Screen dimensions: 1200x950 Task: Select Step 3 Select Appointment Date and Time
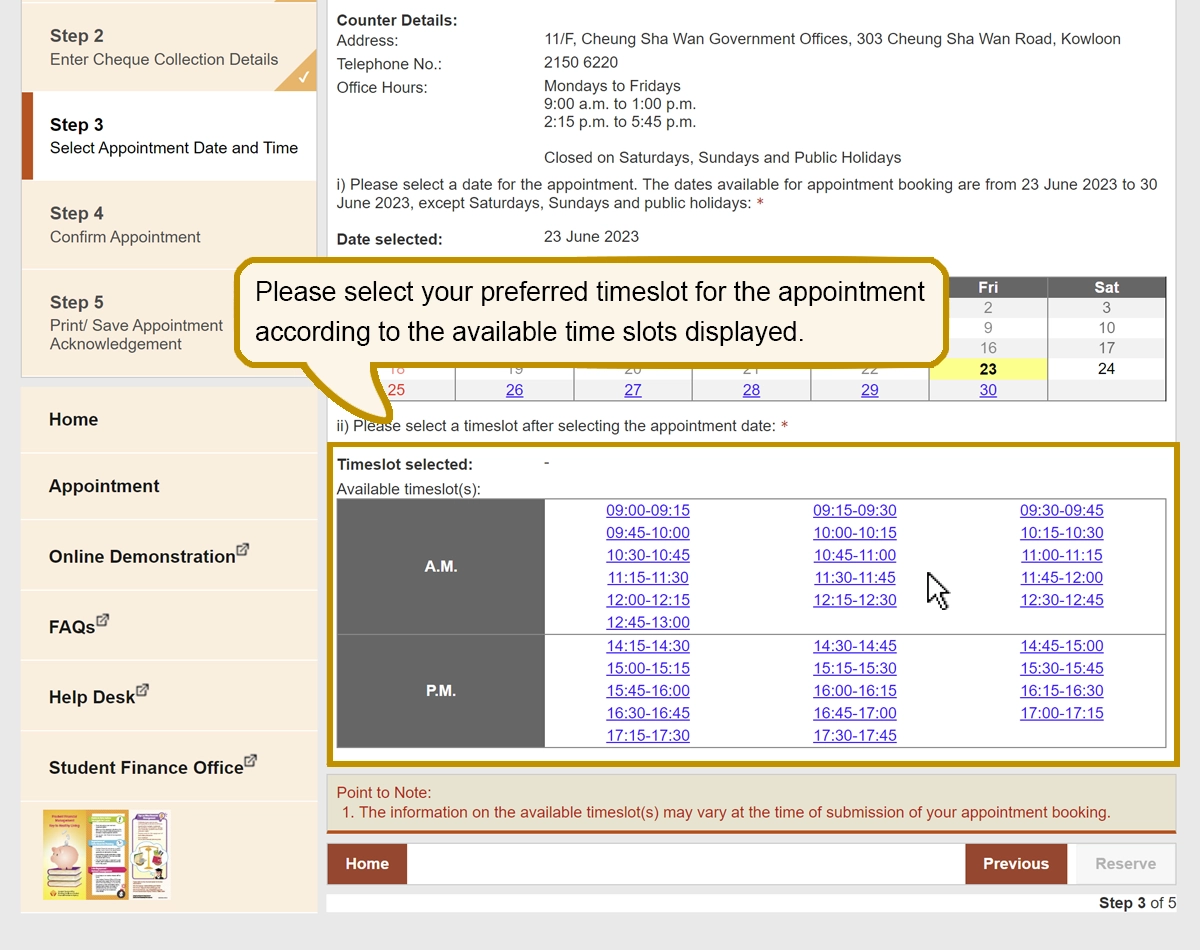pyautogui.click(x=169, y=136)
